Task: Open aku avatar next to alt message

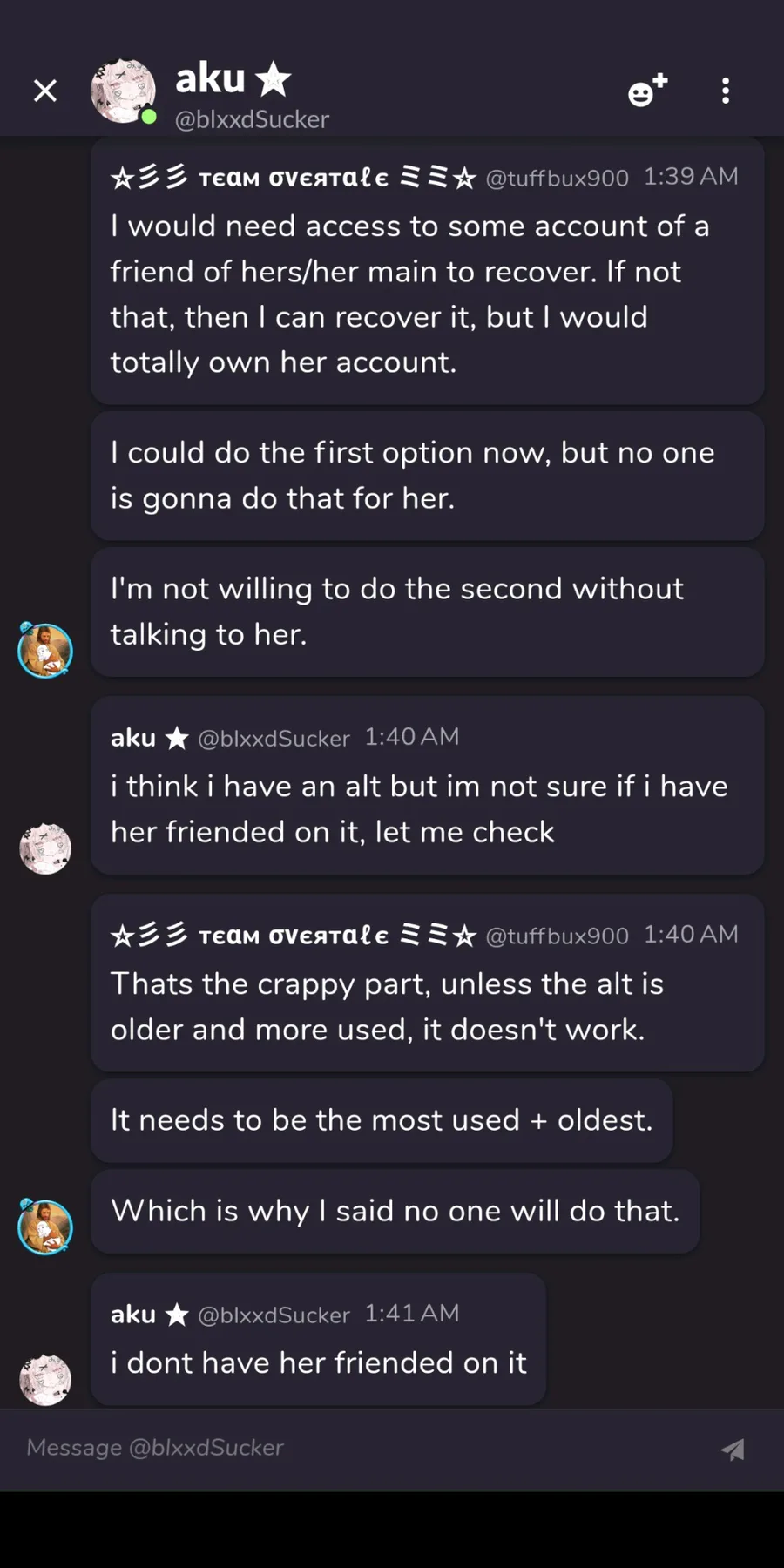Action: click(x=45, y=848)
